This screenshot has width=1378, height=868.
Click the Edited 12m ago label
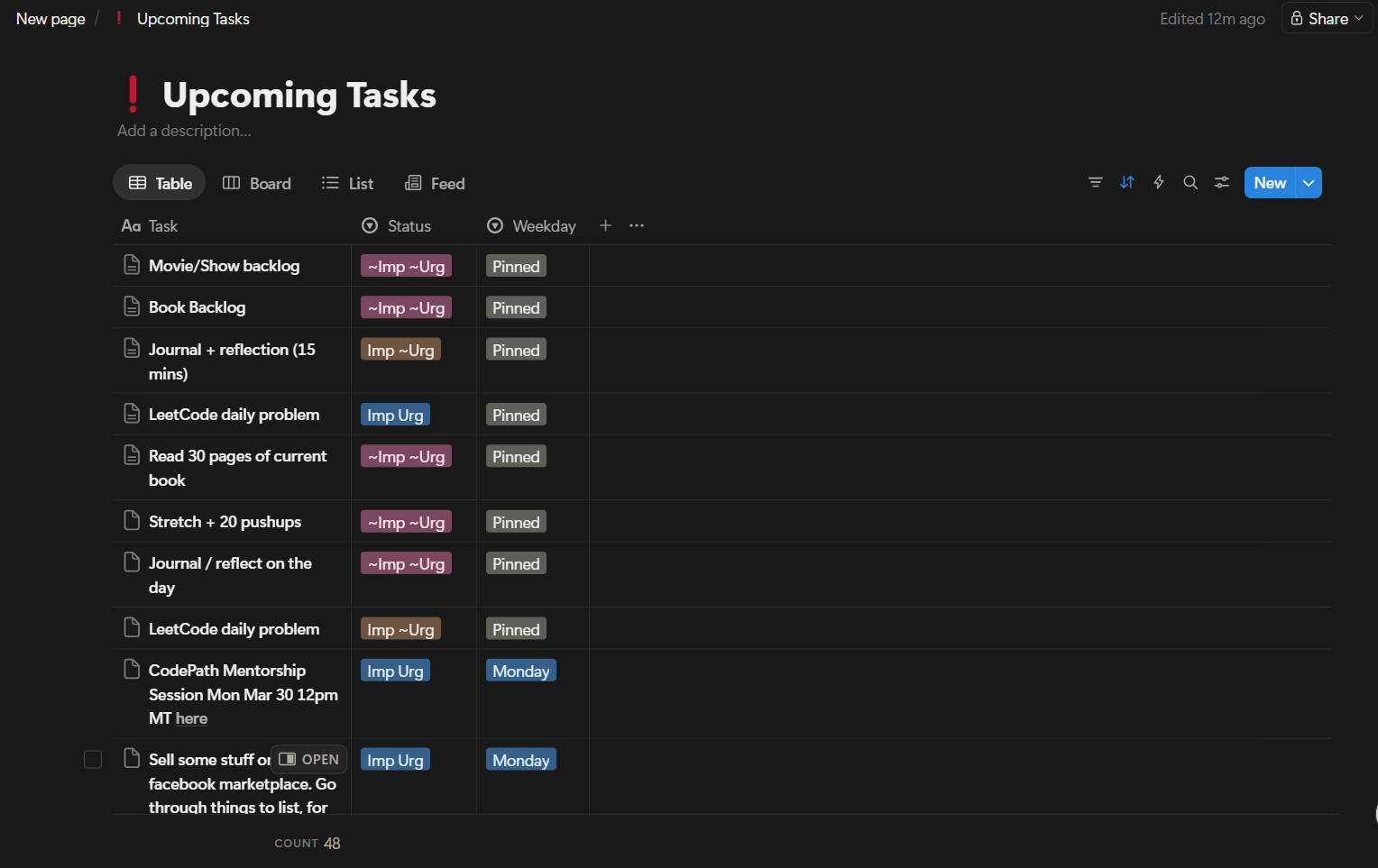pyautogui.click(x=1212, y=18)
